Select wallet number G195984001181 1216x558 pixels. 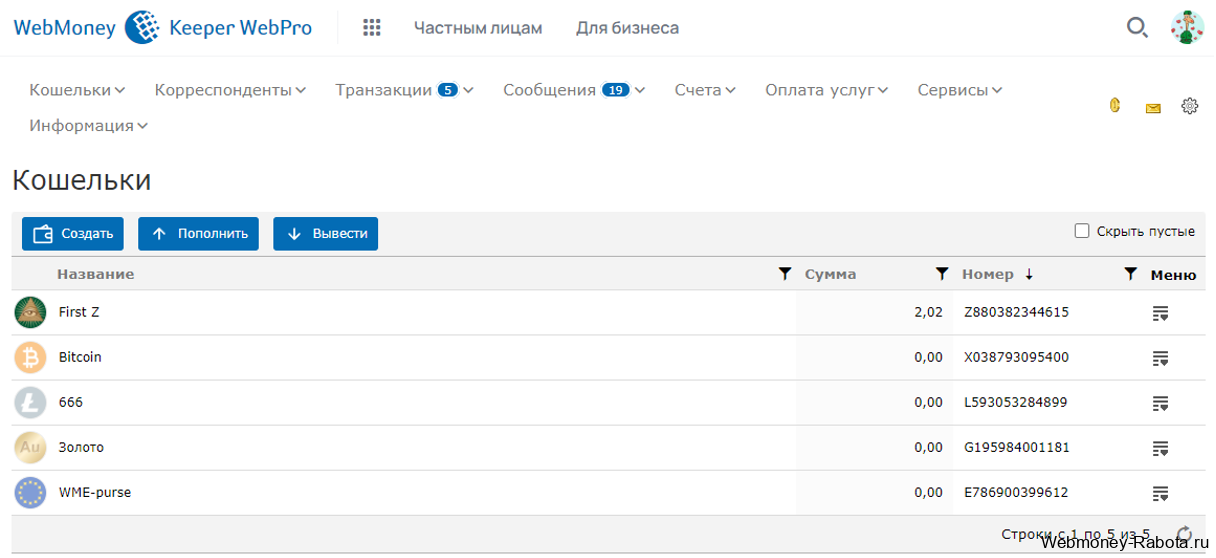click(x=1016, y=447)
